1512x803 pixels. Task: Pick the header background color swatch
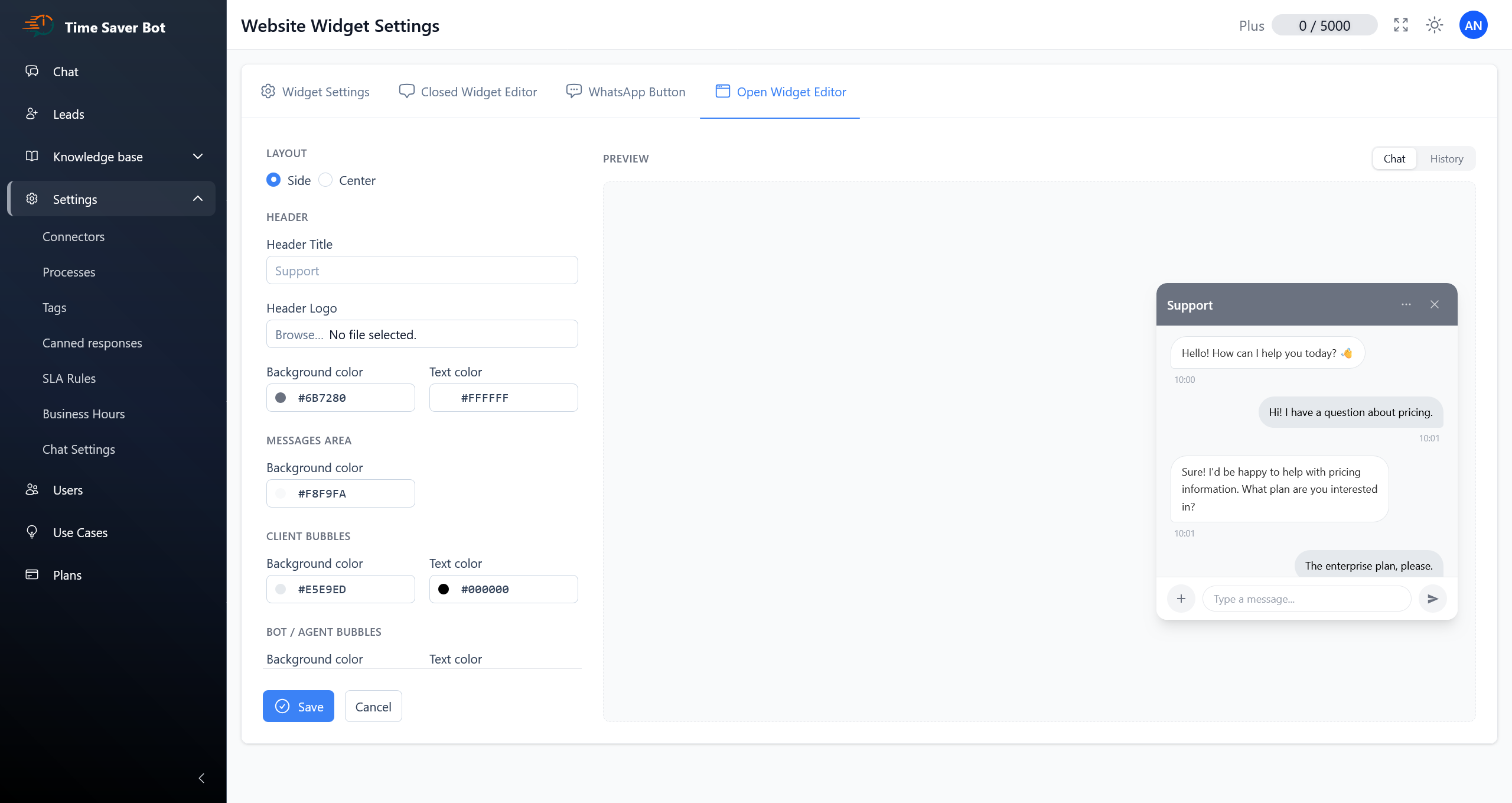[x=281, y=398]
